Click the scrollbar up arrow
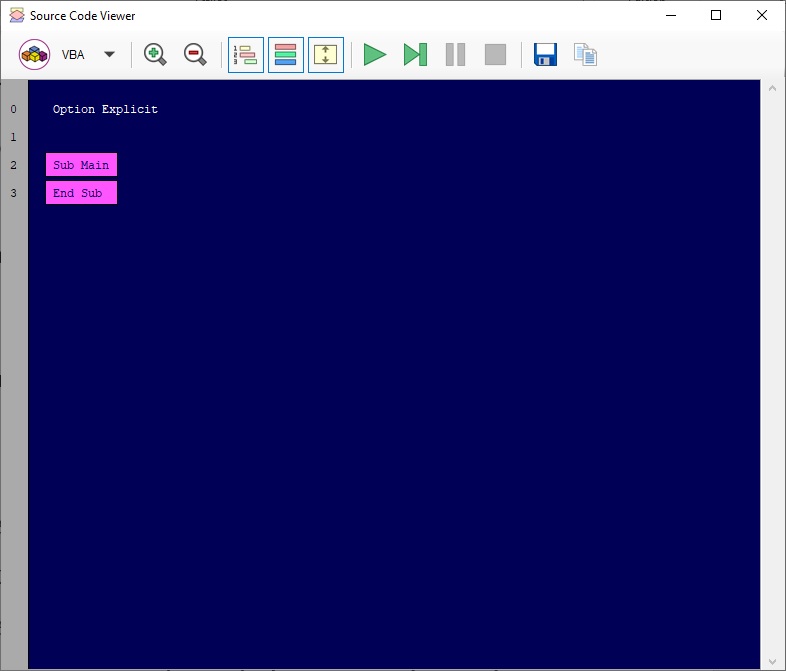 772,89
